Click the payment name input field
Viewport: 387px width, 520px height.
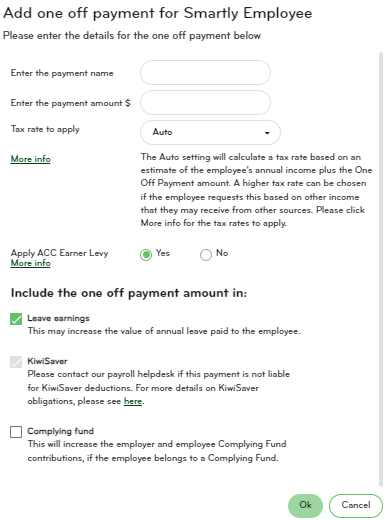(205, 73)
